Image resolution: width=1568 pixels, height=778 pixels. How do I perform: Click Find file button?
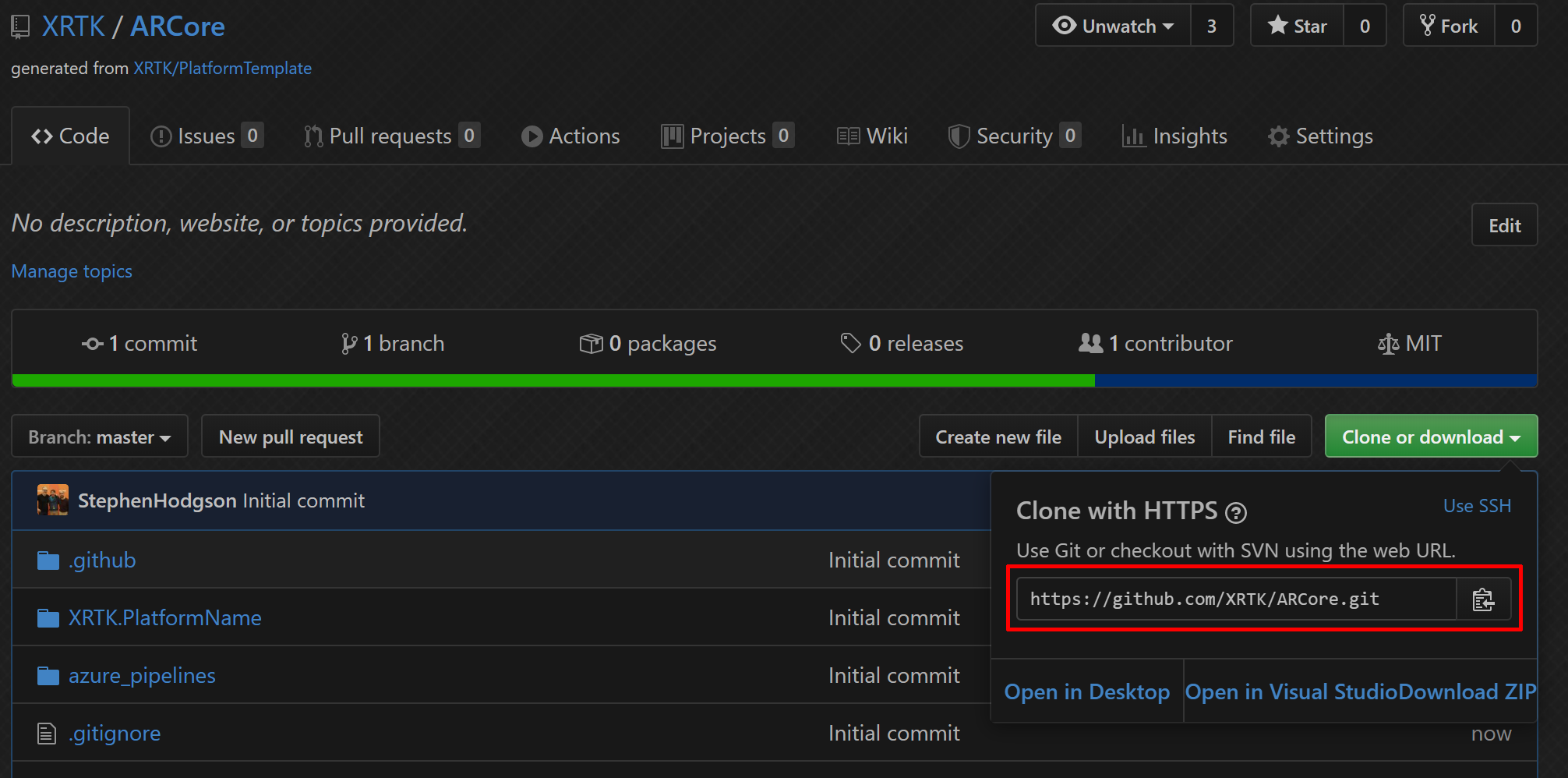pos(1262,437)
